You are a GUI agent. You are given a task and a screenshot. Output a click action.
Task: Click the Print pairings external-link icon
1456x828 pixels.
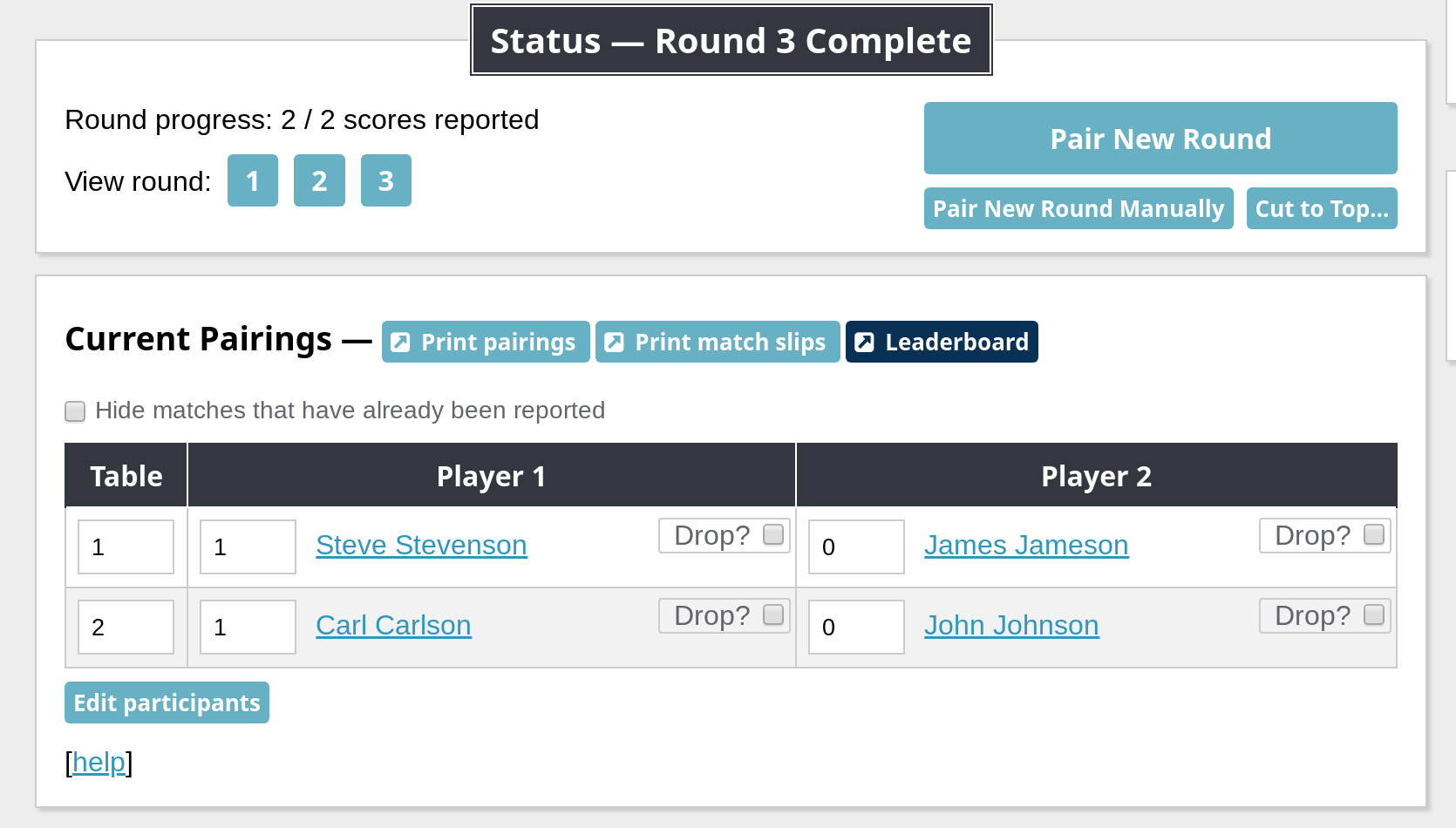coord(400,343)
